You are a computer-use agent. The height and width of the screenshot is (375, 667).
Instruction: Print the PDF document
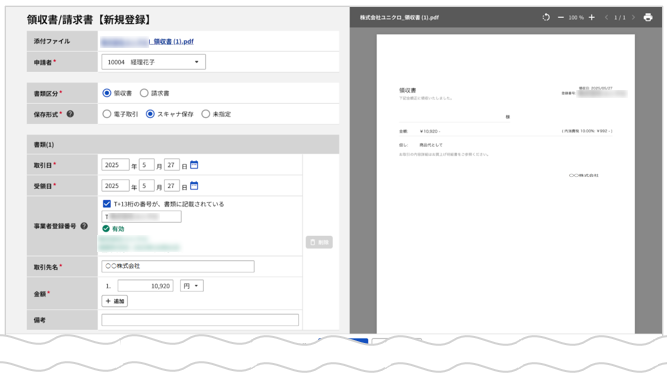(648, 17)
